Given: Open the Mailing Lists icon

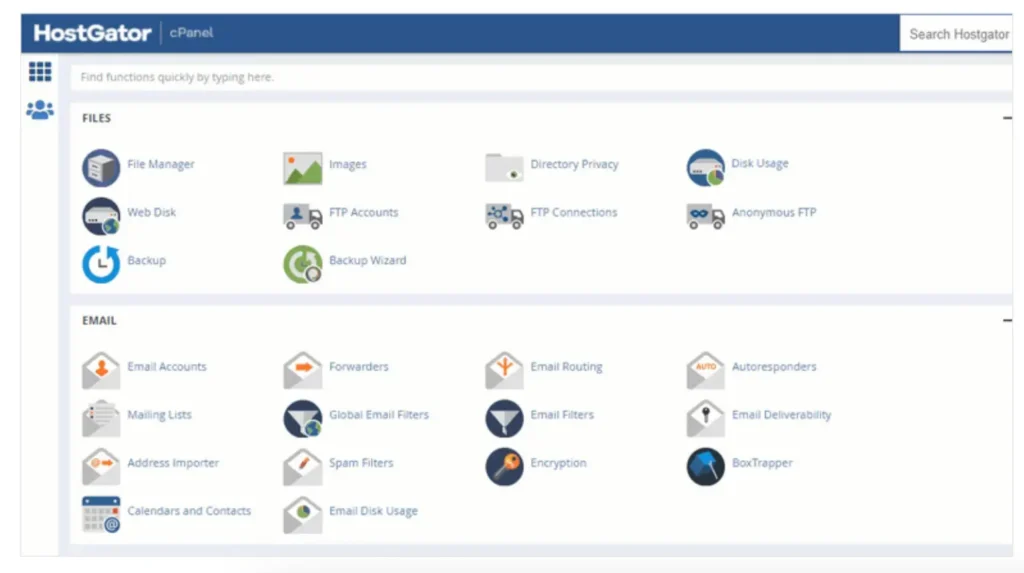Looking at the screenshot, I should (101, 418).
